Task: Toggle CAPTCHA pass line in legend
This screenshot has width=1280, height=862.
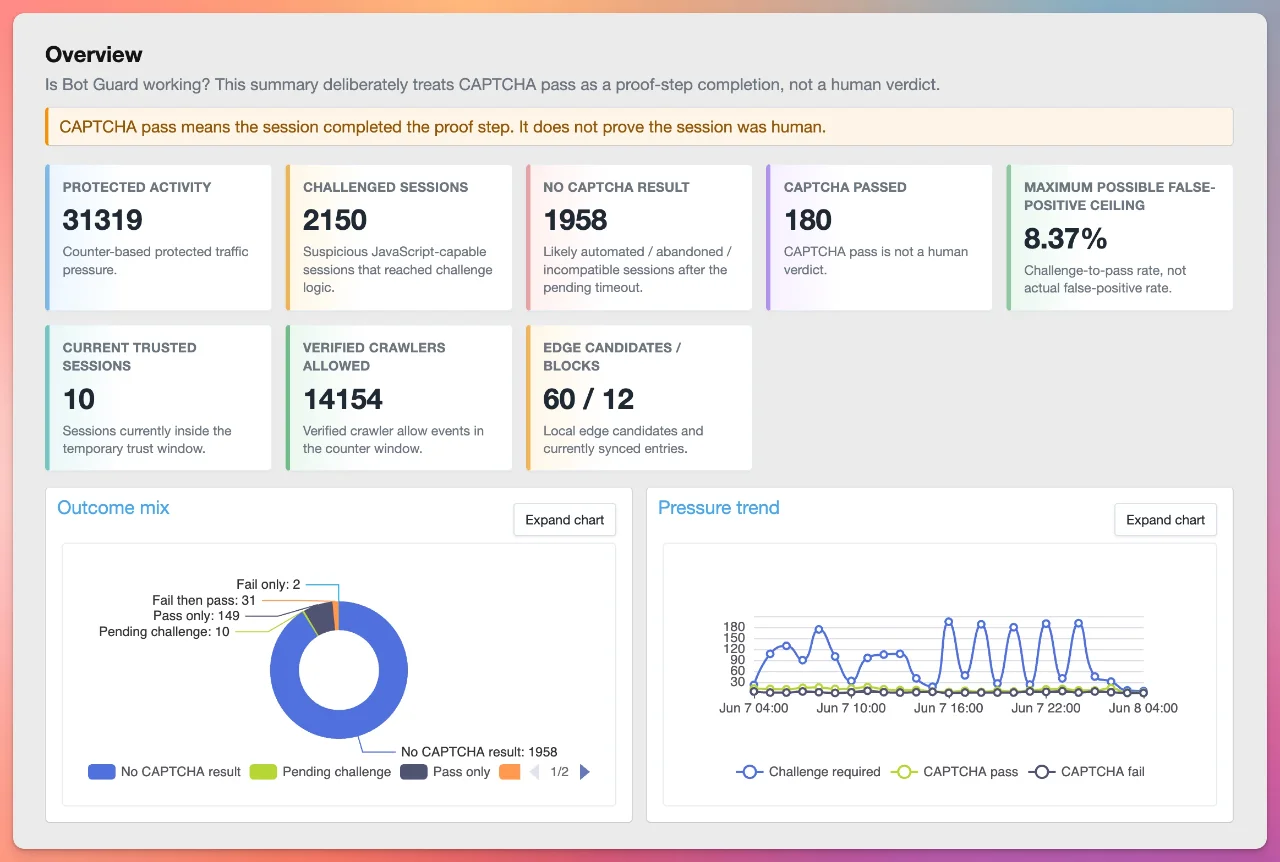Action: coord(955,772)
